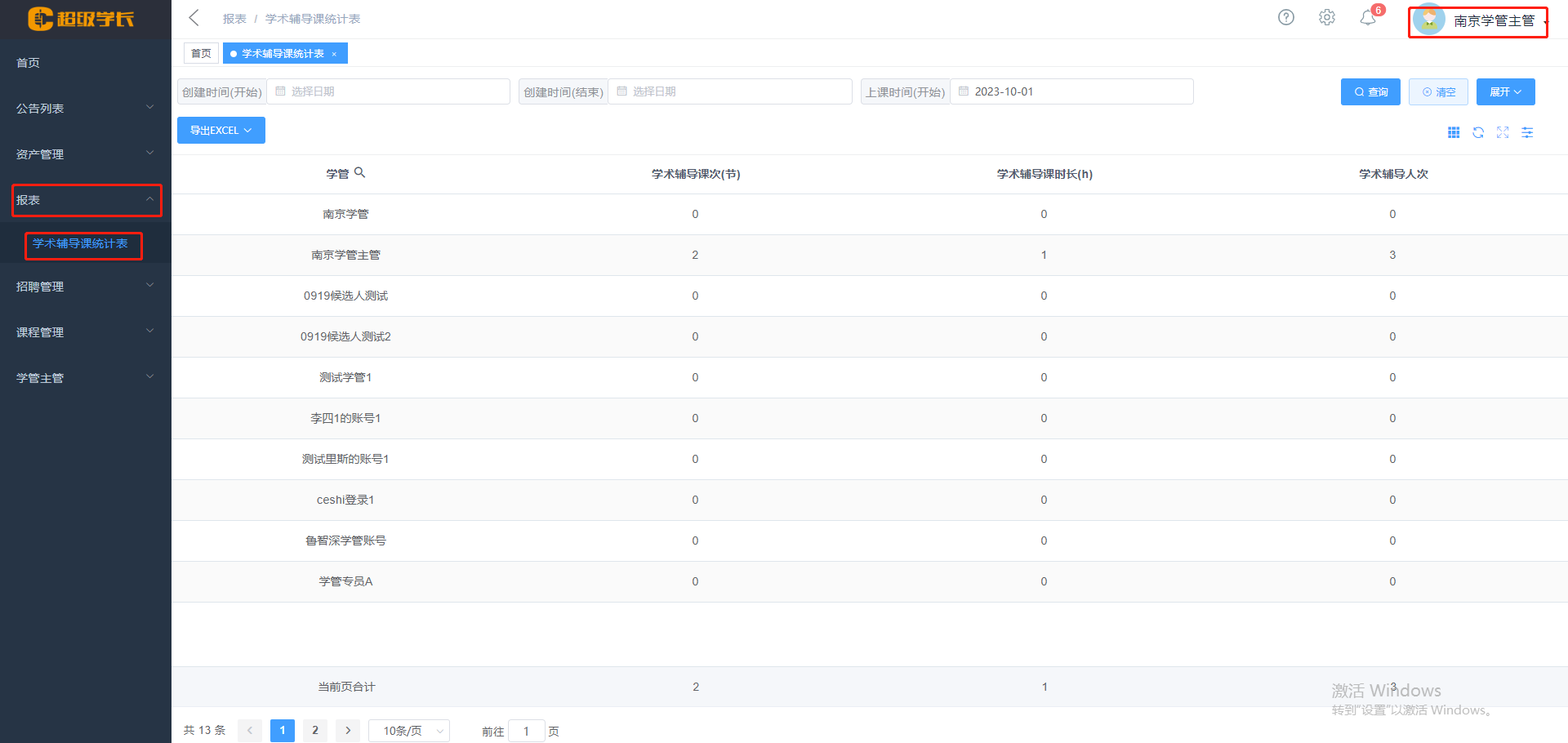The image size is (1568, 743).
Task: Select 学术辅导课统计表 in the sidebar
Action: [80, 244]
